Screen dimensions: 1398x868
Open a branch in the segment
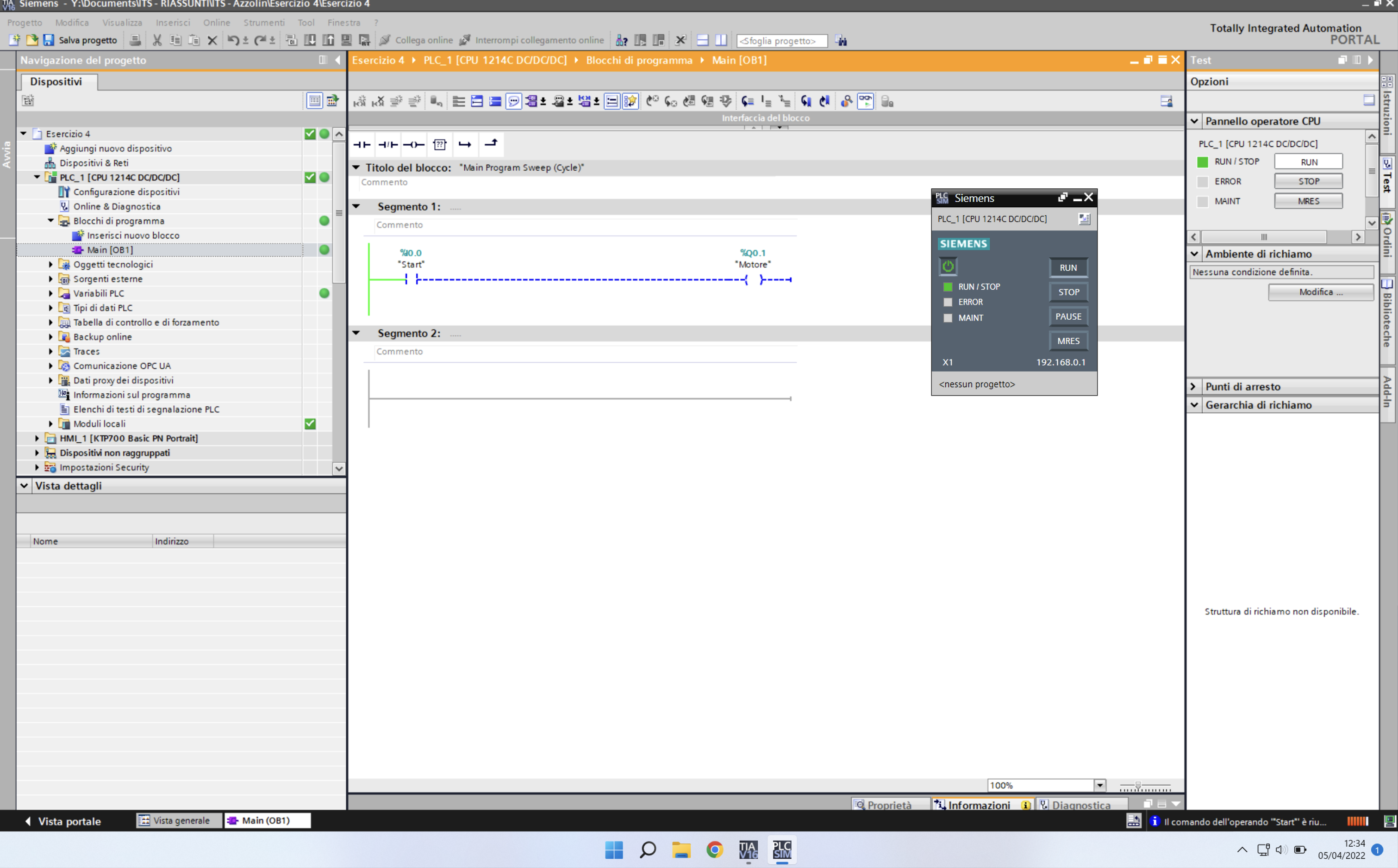coord(465,145)
